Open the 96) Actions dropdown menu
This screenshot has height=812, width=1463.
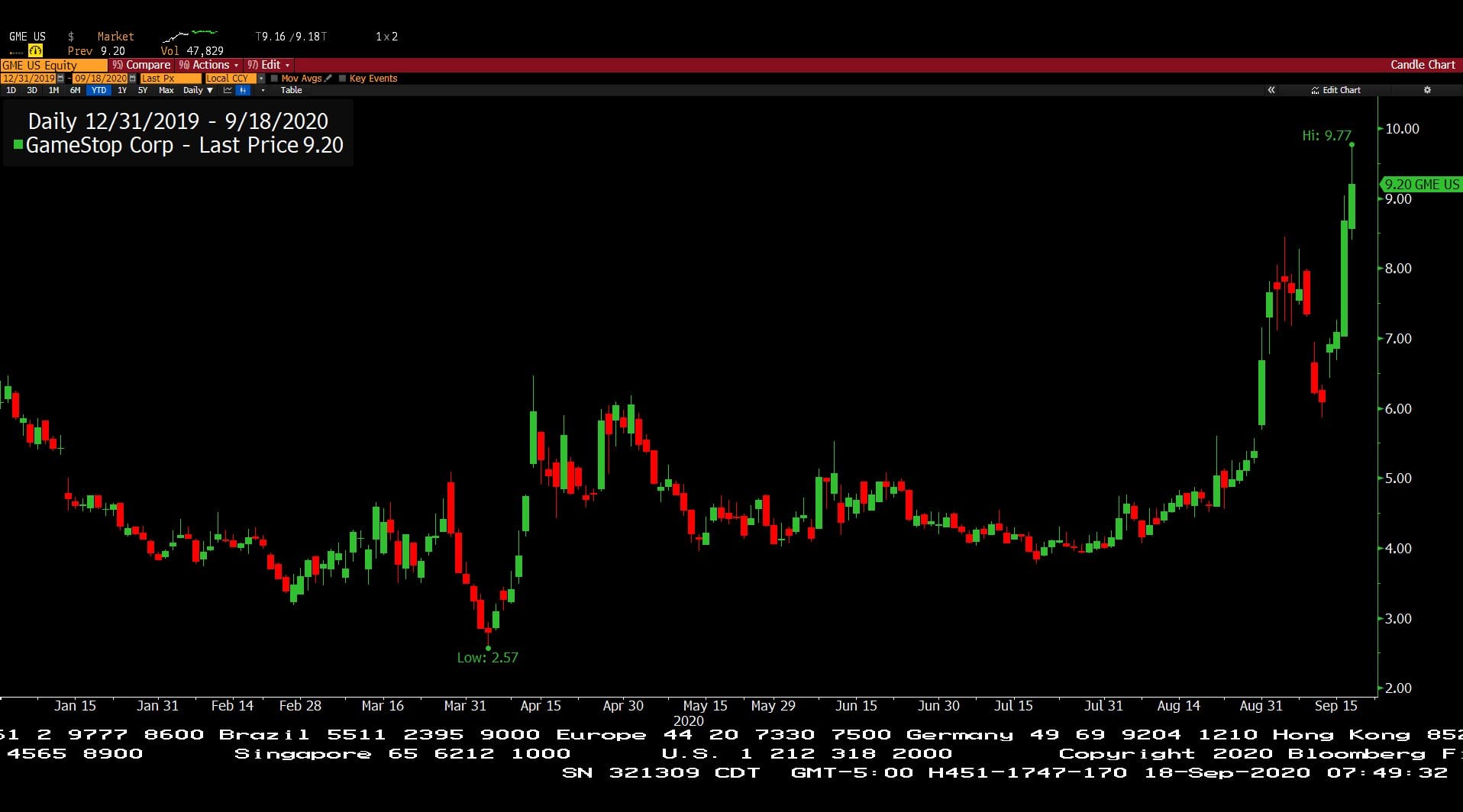tap(208, 65)
